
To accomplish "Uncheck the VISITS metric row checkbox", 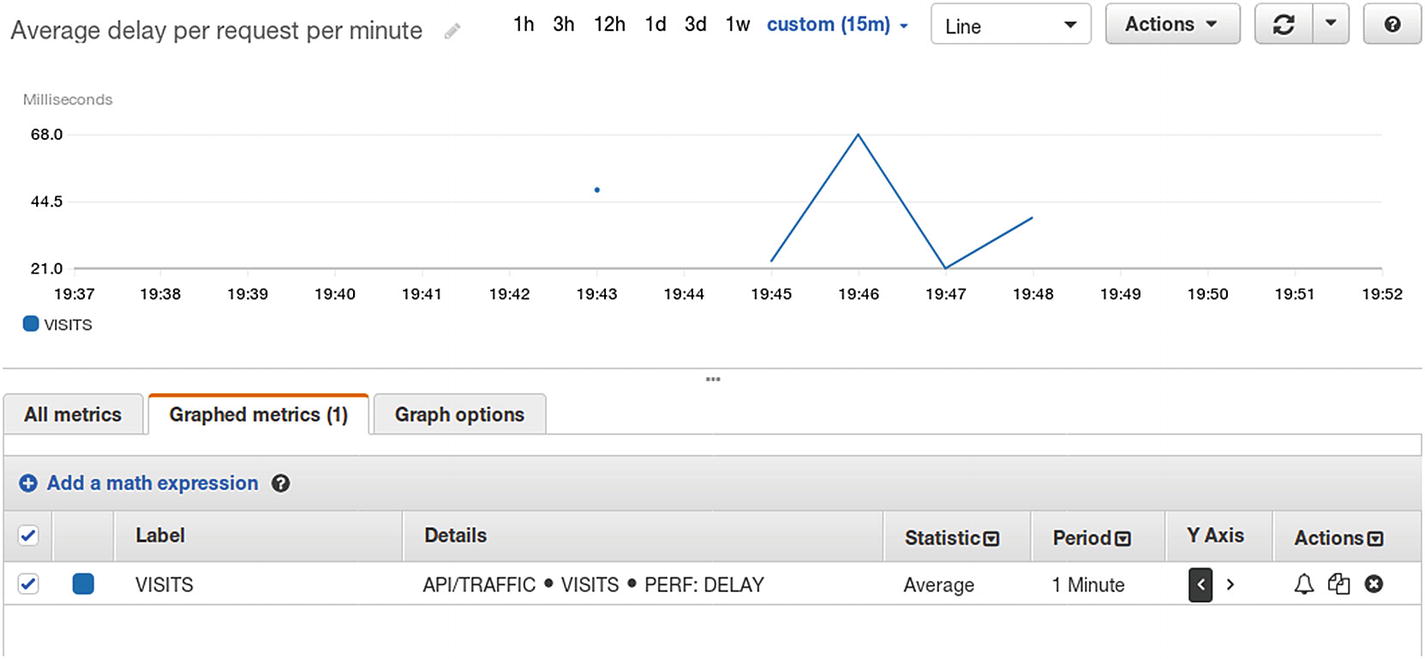I will point(29,585).
